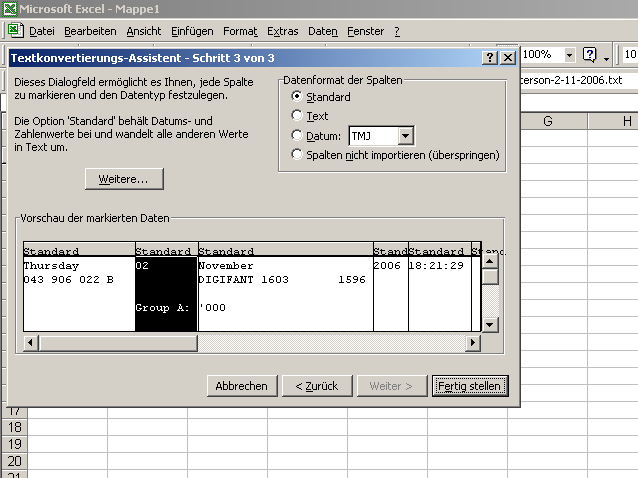Open the Ansicht menu
This screenshot has height=478, width=638.
click(x=144, y=31)
